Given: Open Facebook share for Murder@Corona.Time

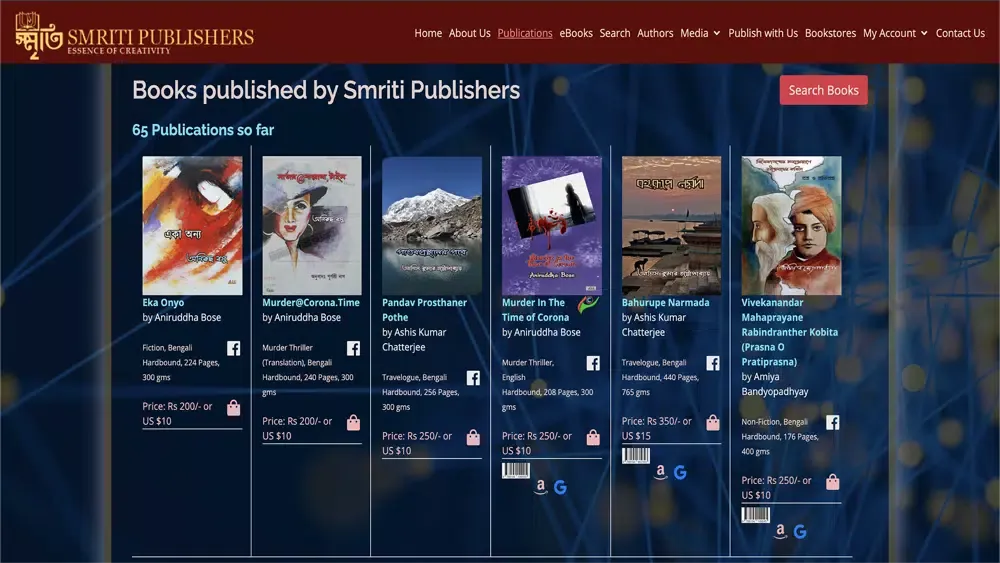Looking at the screenshot, I should pos(353,348).
